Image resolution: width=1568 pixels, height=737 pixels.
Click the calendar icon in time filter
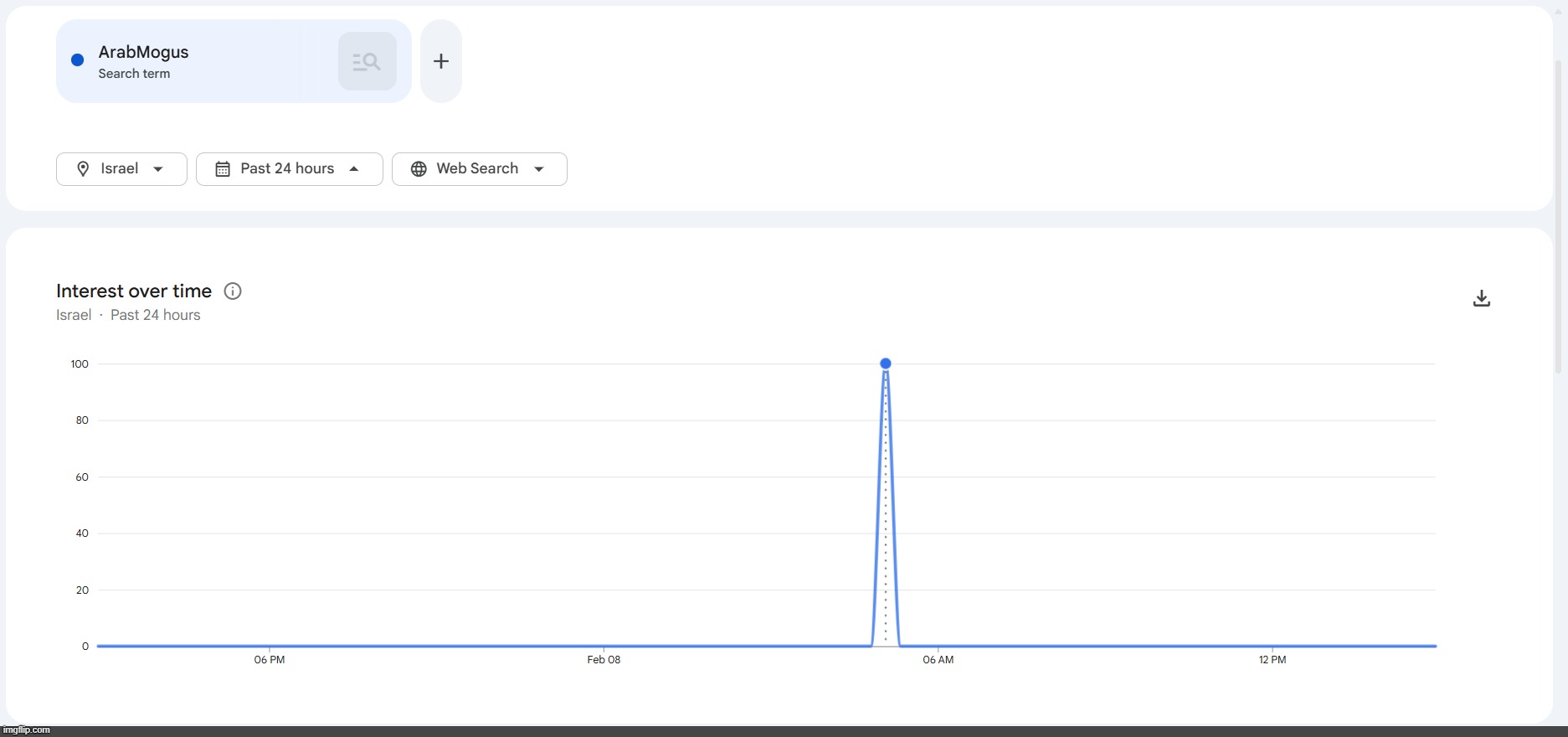click(x=223, y=169)
